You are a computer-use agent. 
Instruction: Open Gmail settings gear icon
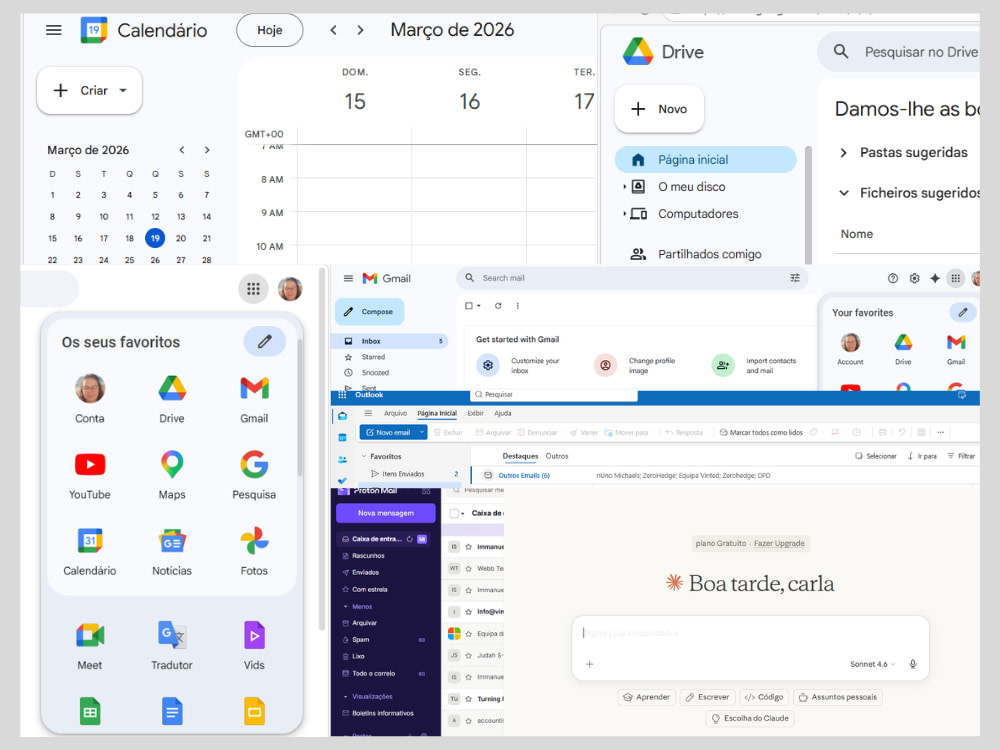coord(914,278)
